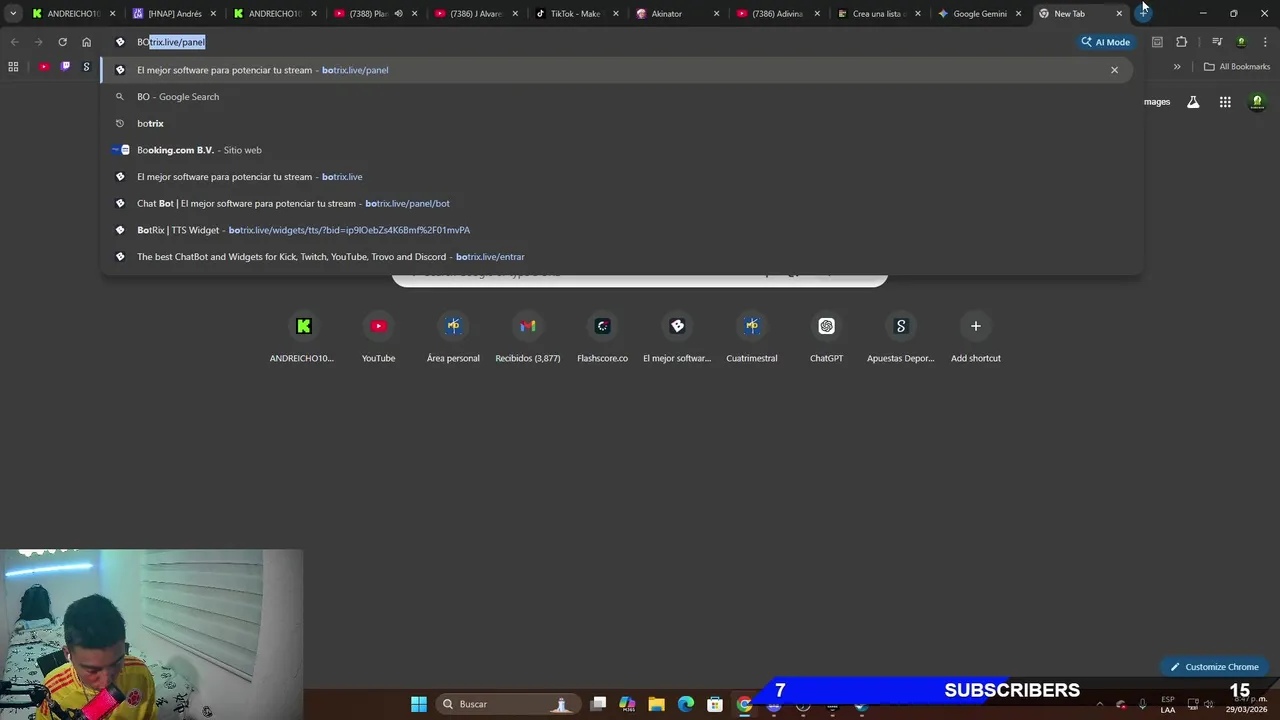Switch to the TikTok - Make tab
1280x720 pixels.
point(575,14)
